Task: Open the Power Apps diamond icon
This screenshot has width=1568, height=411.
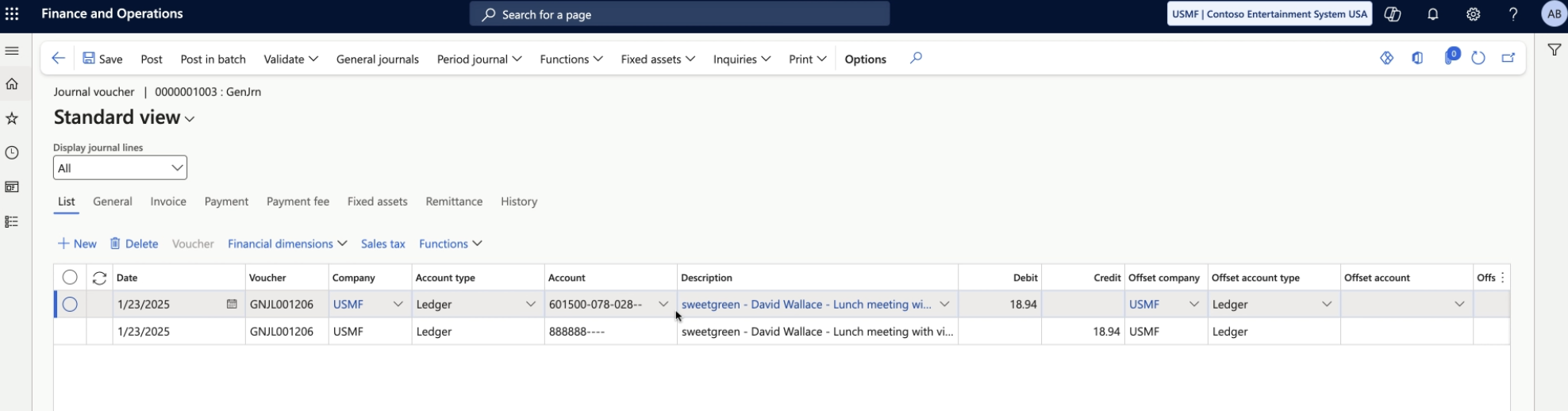Action: 1386,58
